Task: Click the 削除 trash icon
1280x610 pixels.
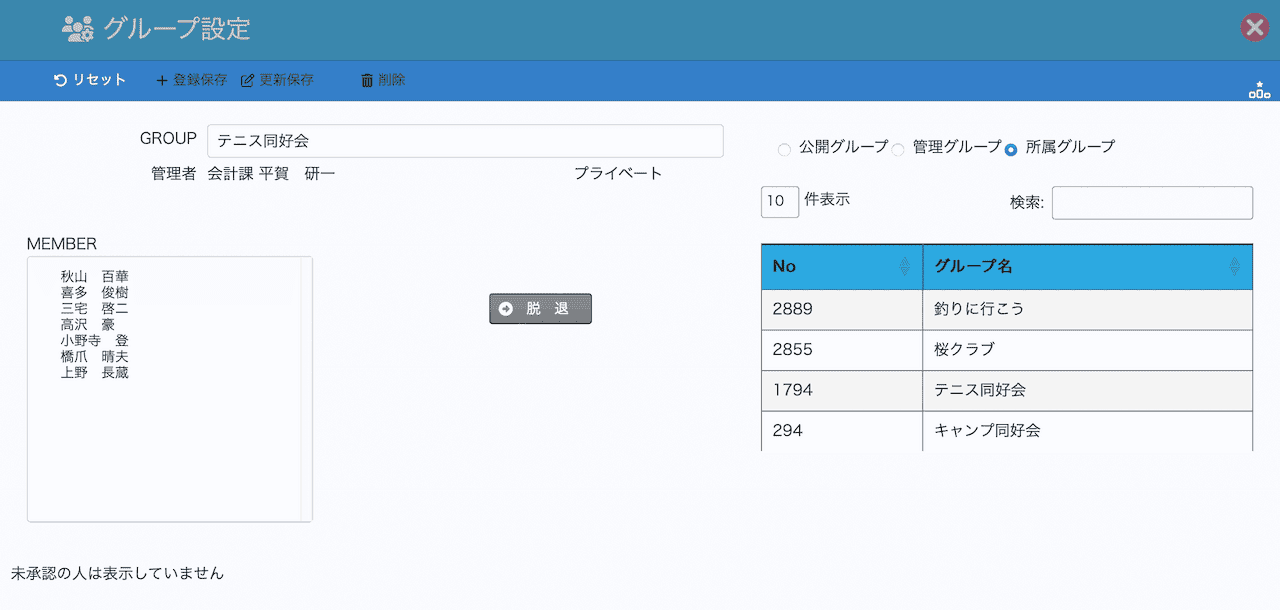Action: (x=367, y=80)
